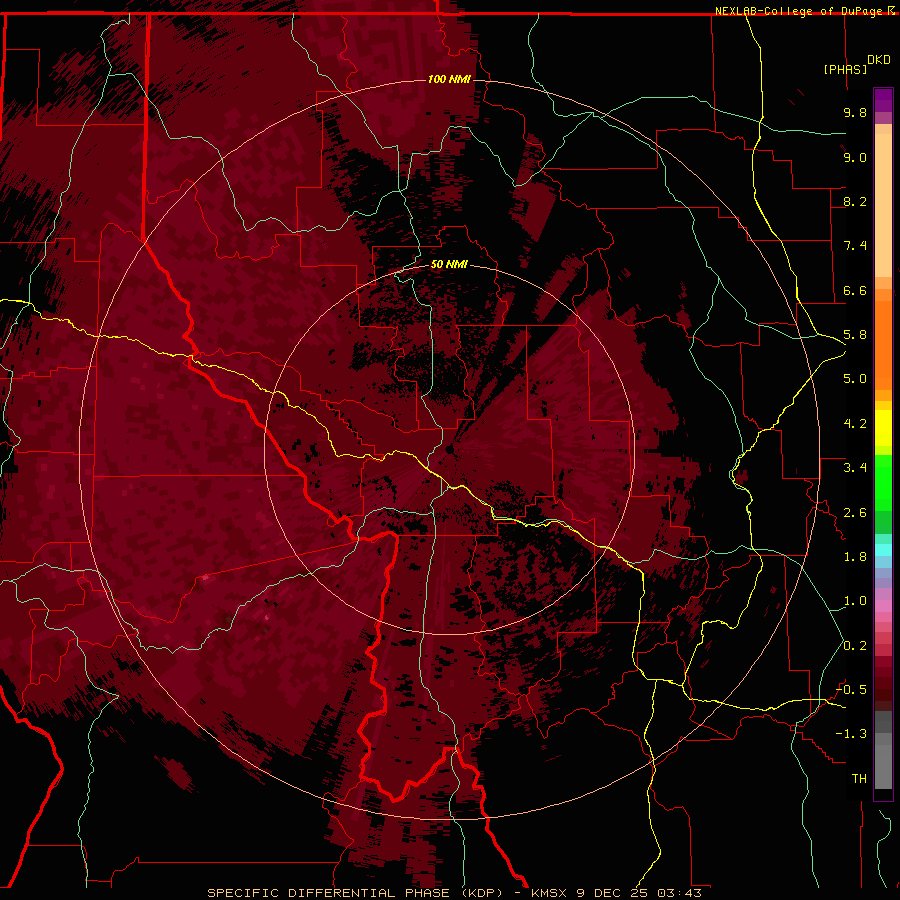The image size is (900, 900).
Task: Click the cyan band on the color scale
Action: 883,549
